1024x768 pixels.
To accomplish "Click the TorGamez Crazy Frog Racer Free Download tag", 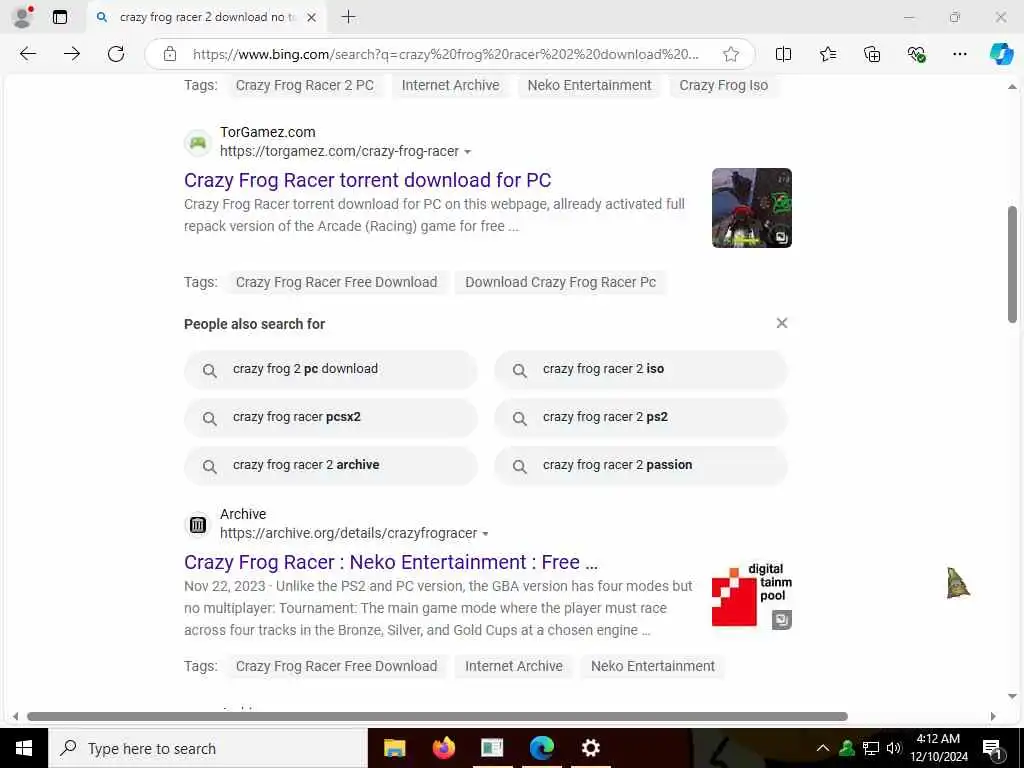I will click(336, 283).
